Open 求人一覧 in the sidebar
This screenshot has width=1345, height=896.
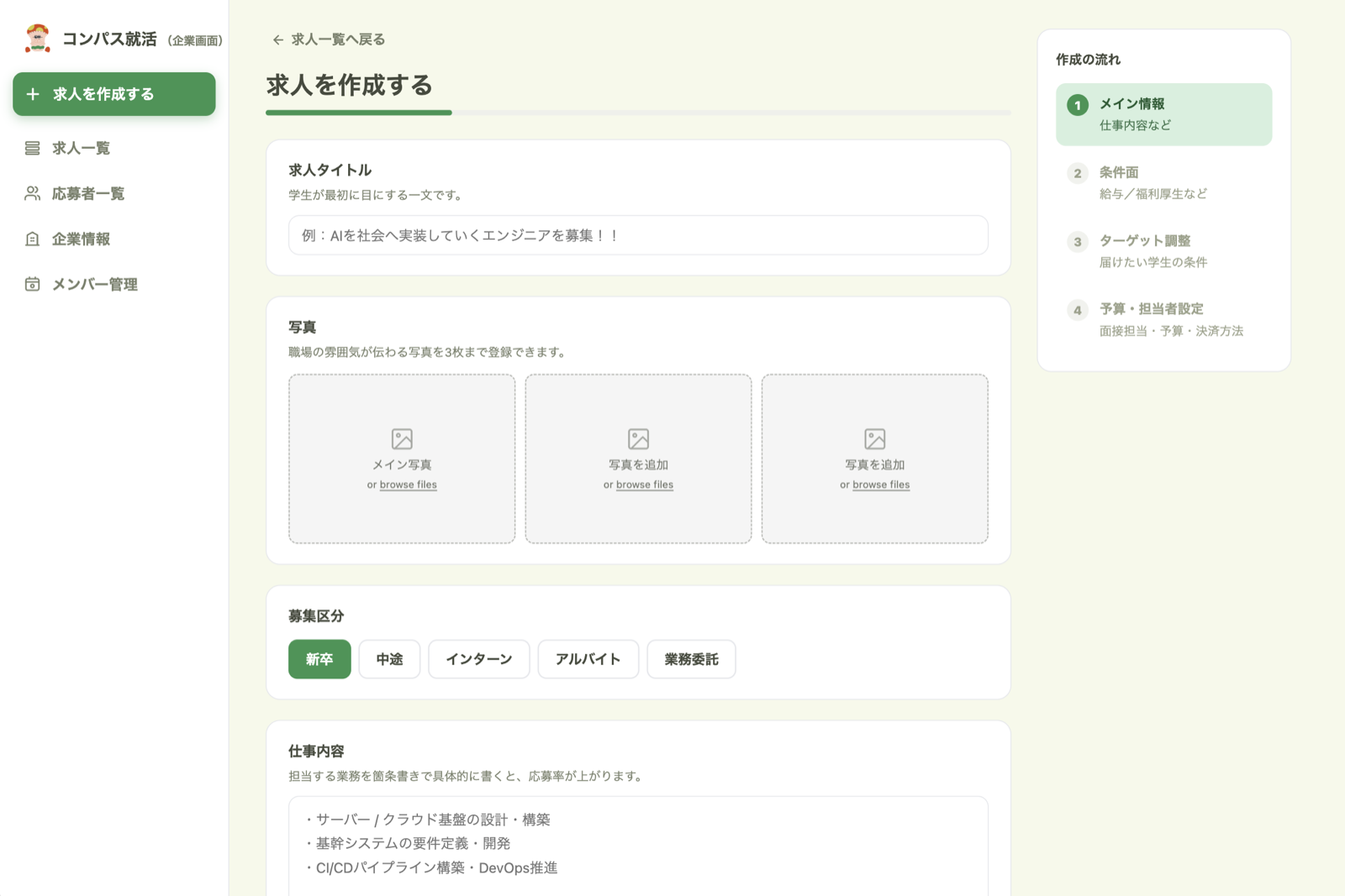114,148
